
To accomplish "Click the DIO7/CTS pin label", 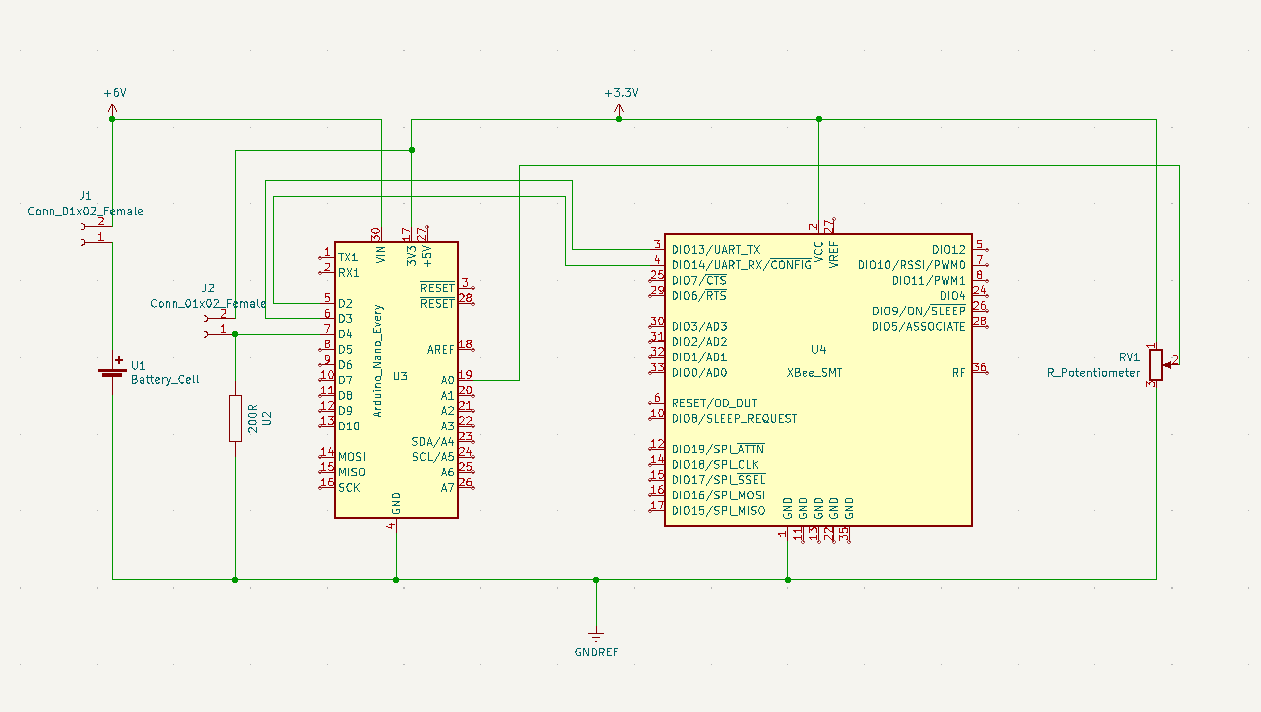I will [x=699, y=280].
